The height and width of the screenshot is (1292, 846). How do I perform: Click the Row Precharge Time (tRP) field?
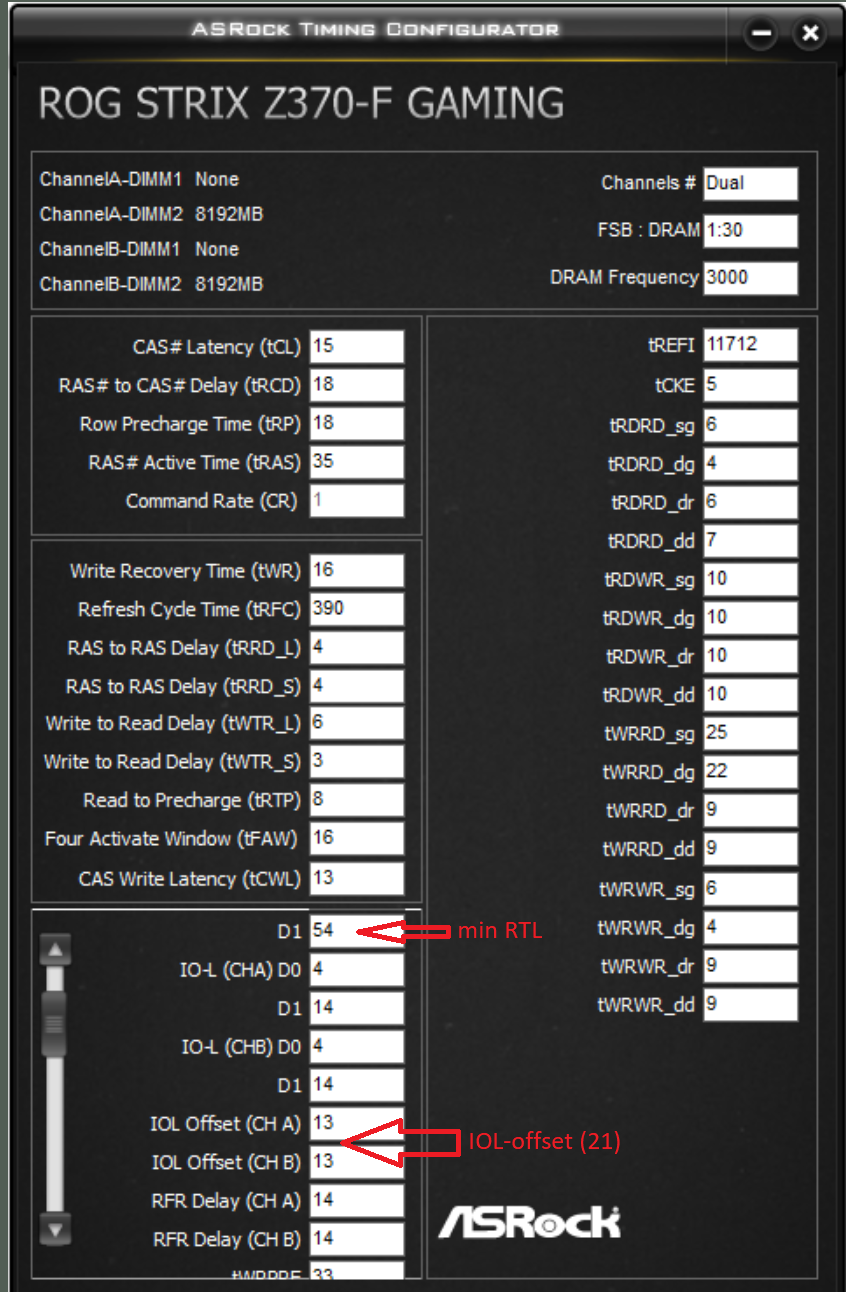click(x=357, y=424)
